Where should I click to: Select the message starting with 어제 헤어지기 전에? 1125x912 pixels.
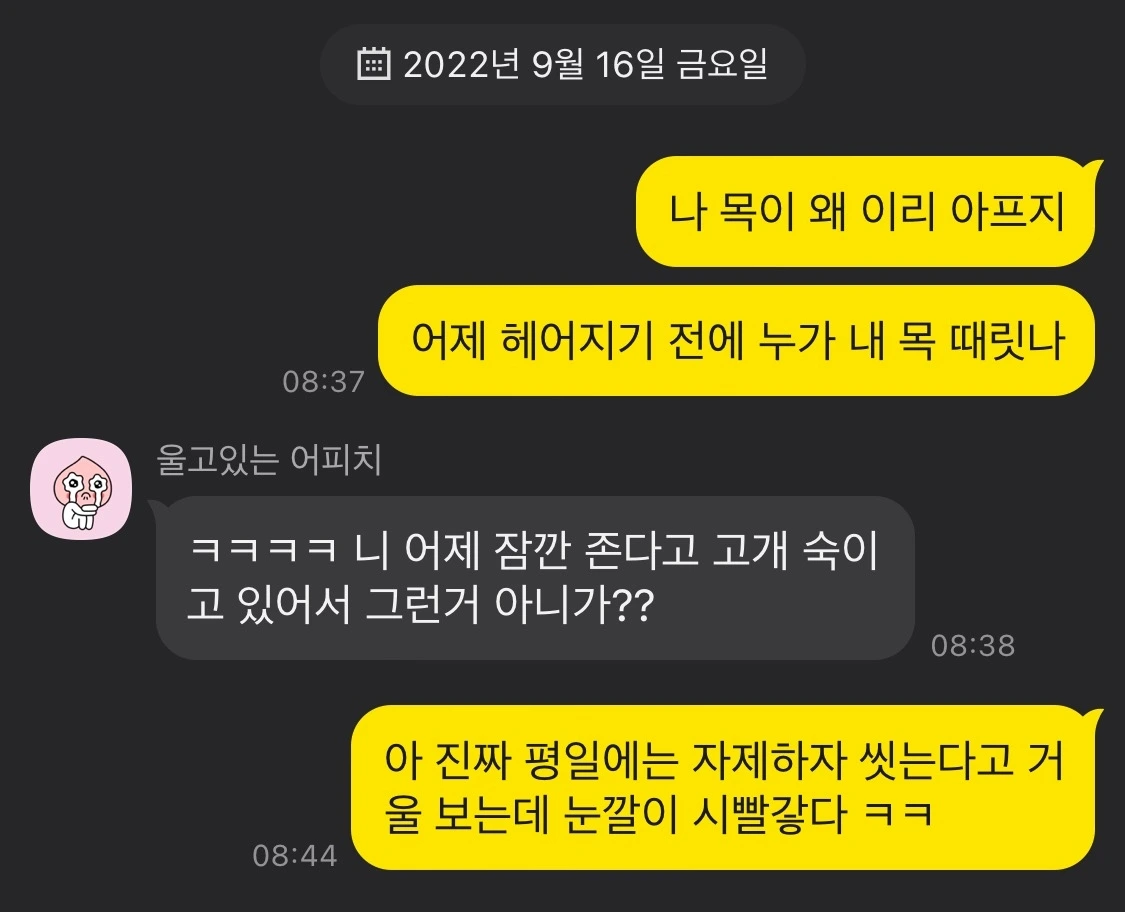tap(737, 340)
